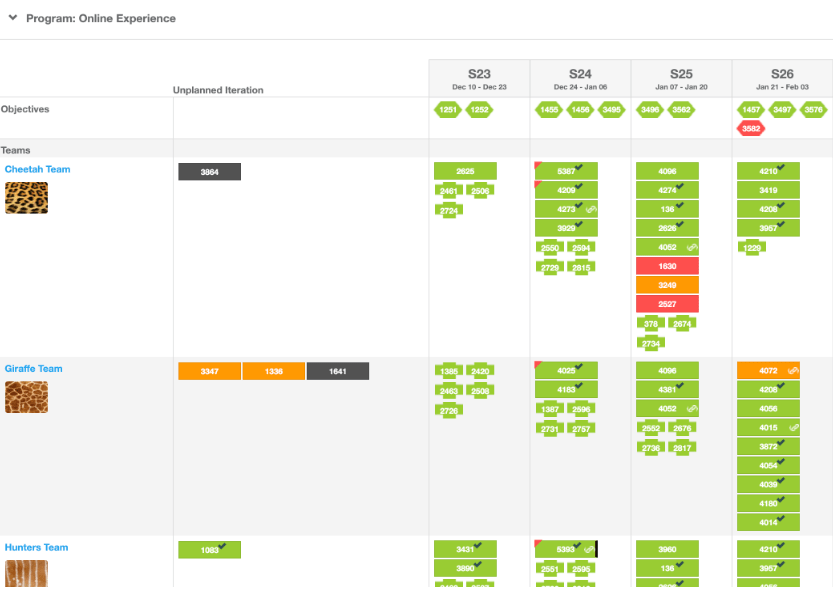
Task: Toggle the checkmark on card 3872
Action: [x=781, y=442]
